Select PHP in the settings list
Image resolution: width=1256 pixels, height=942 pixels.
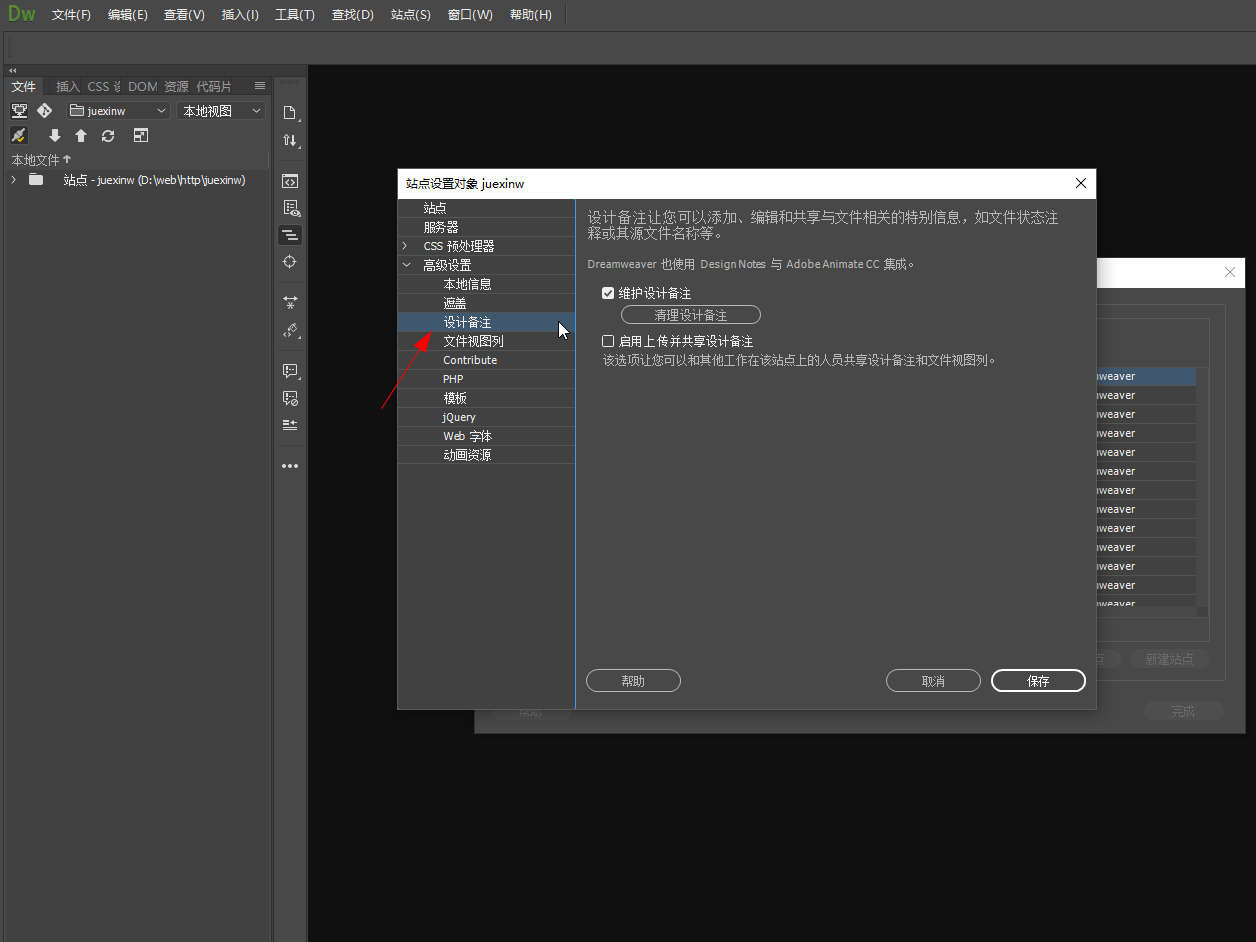pyautogui.click(x=486, y=379)
